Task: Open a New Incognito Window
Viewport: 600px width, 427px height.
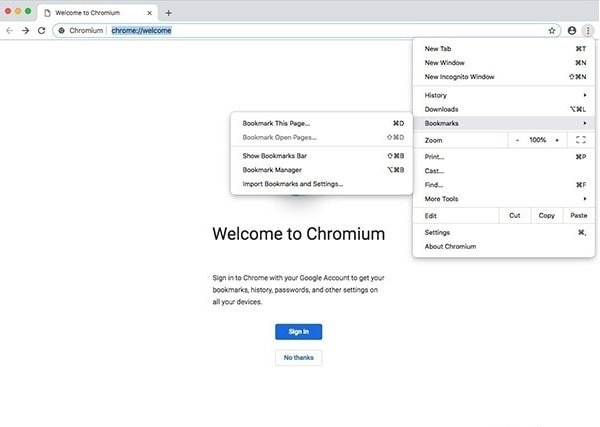Action: coord(504,77)
